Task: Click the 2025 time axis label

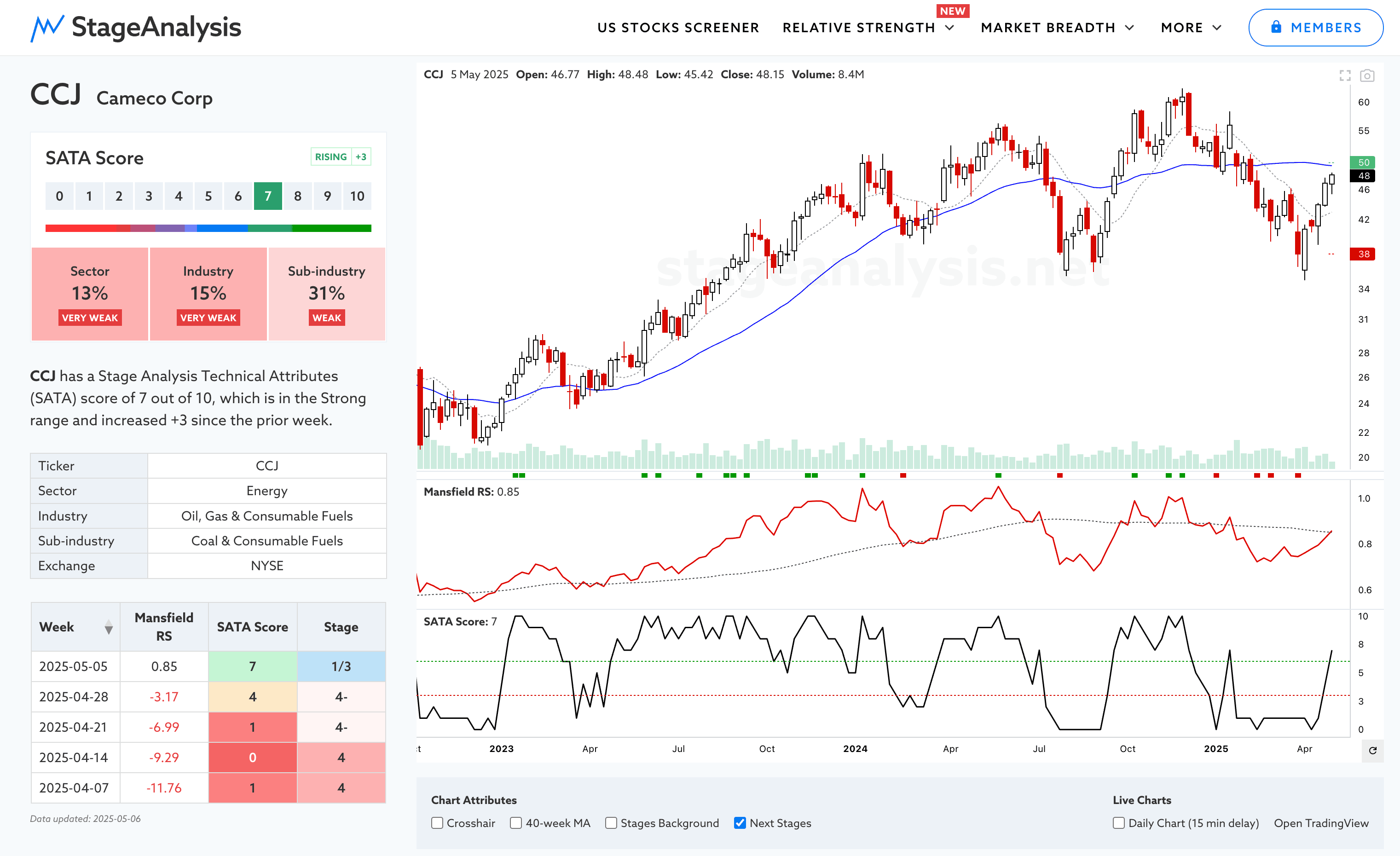Action: 1216,749
